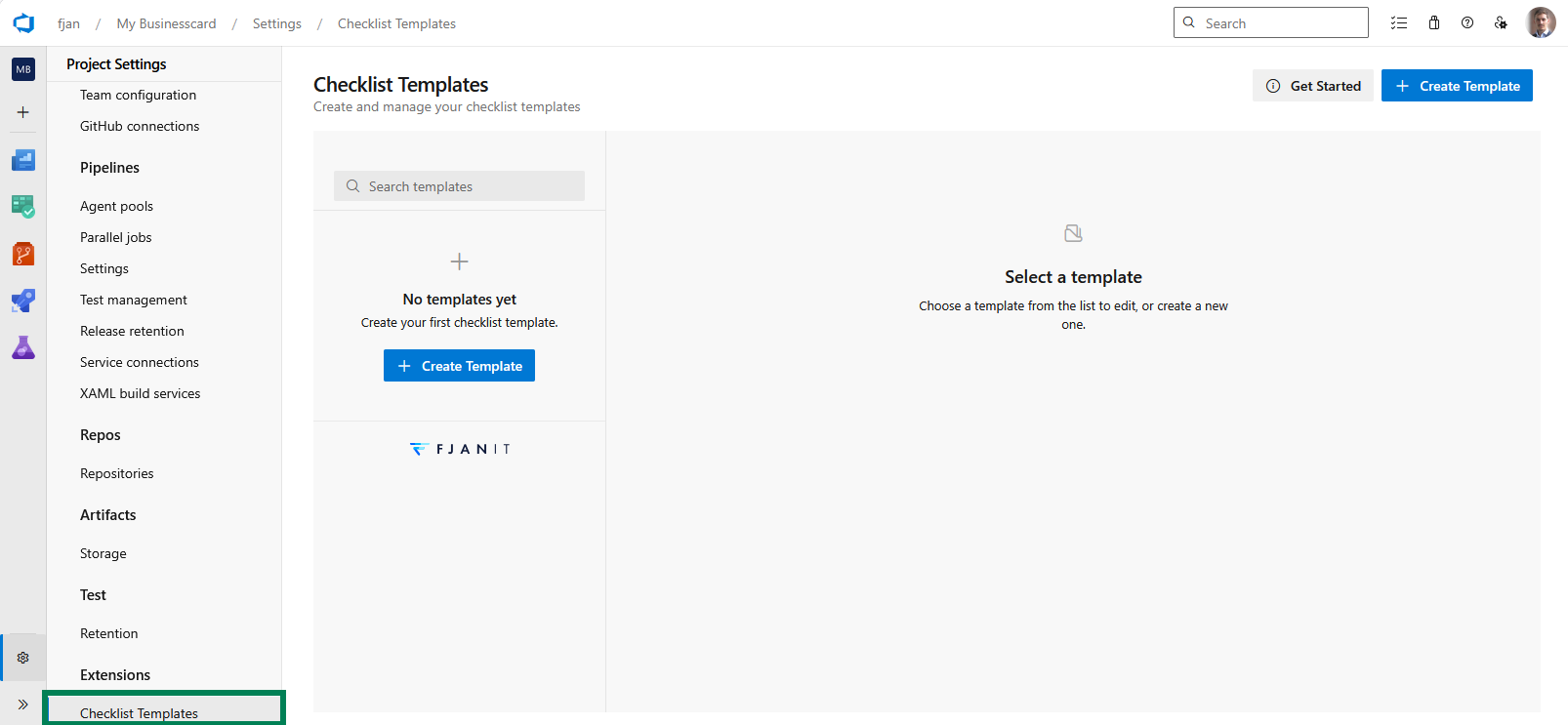Click the FJANIT logo
Screen dimensions: 1568x725
[459, 449]
